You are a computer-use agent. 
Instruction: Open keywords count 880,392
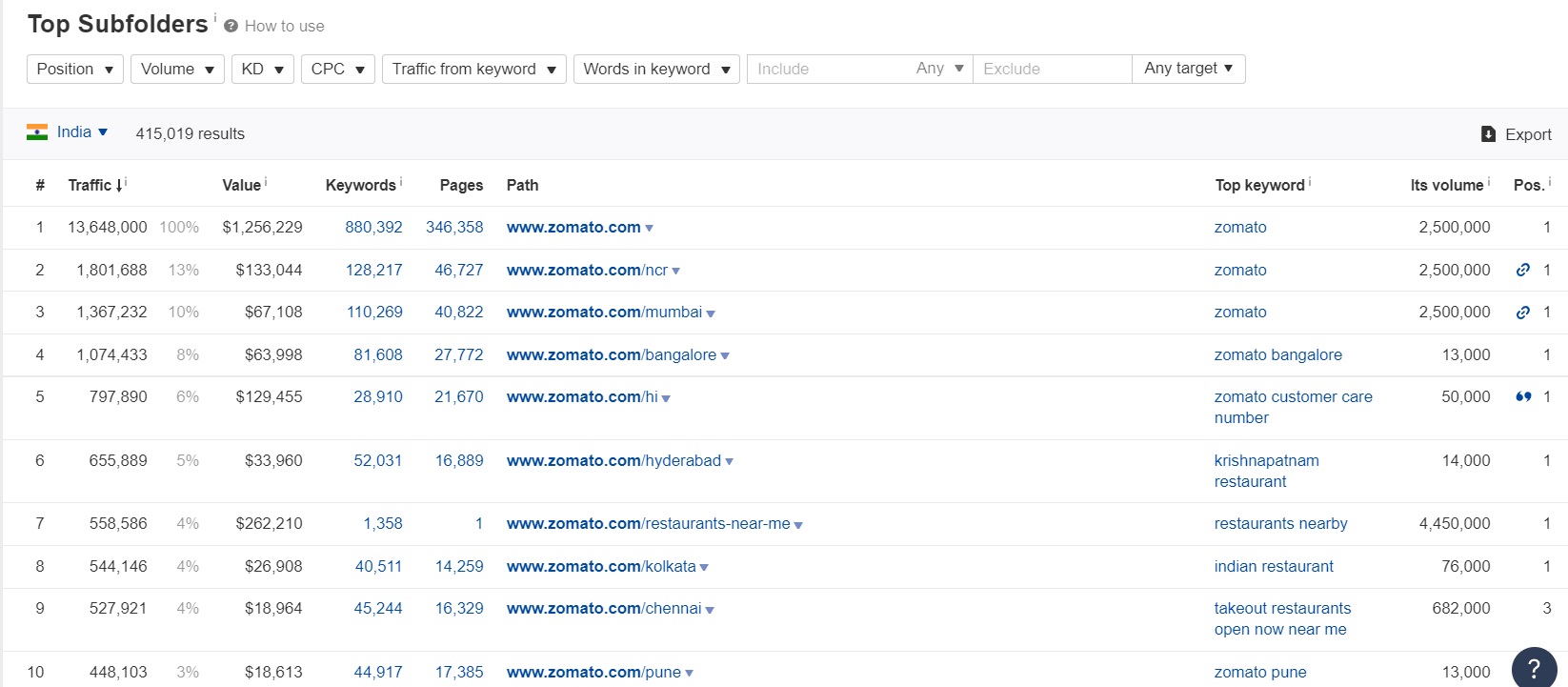[x=373, y=227]
